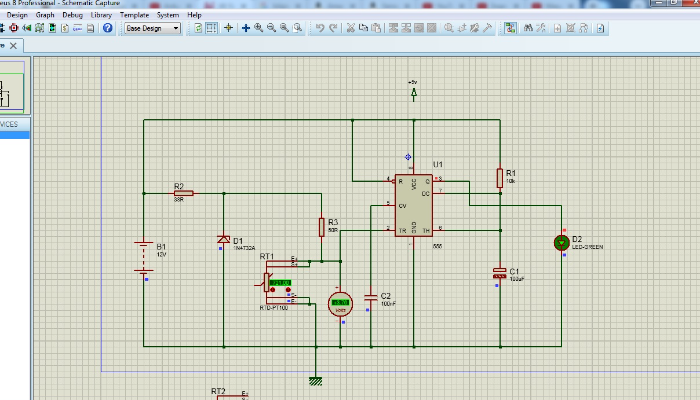The image size is (700, 400).
Task: Open the Template menu
Action: click(134, 15)
